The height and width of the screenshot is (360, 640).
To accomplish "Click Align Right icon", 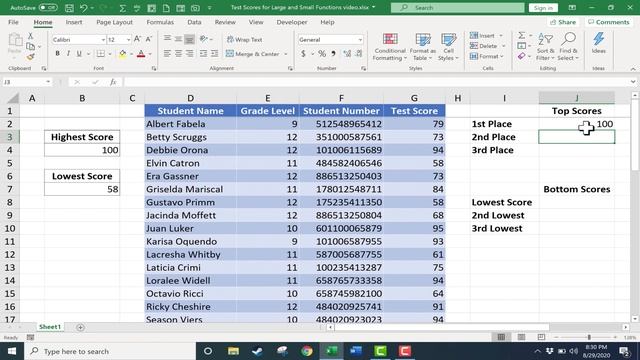I will [x=189, y=53].
